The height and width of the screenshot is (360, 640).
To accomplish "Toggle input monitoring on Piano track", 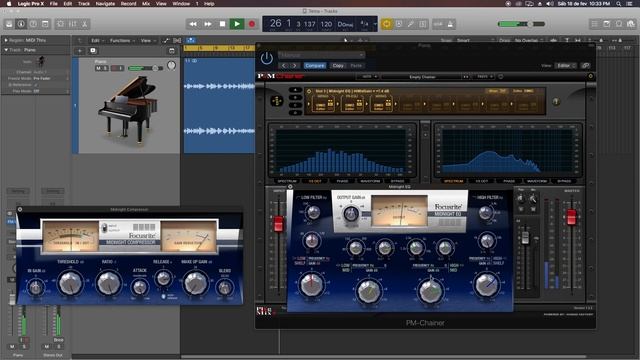I will coord(121,68).
